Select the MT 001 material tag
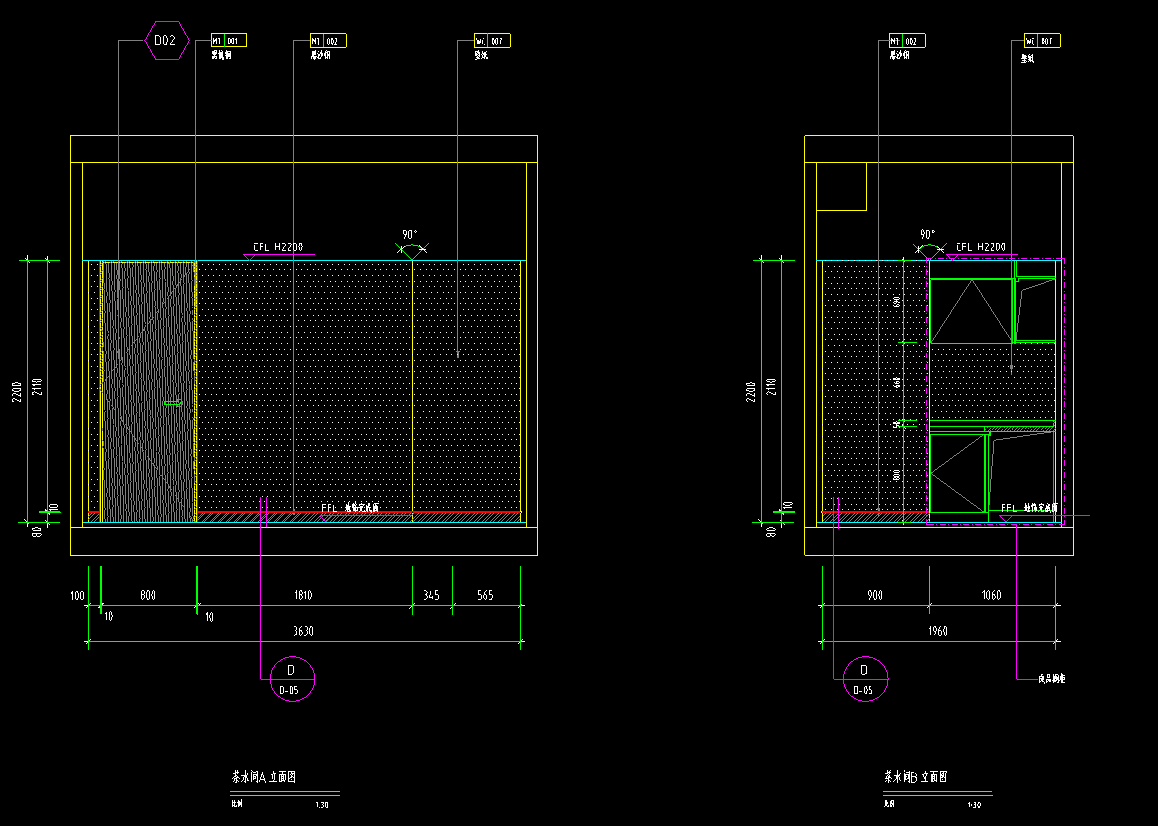Viewport: 1158px width, 826px height. coord(228,41)
